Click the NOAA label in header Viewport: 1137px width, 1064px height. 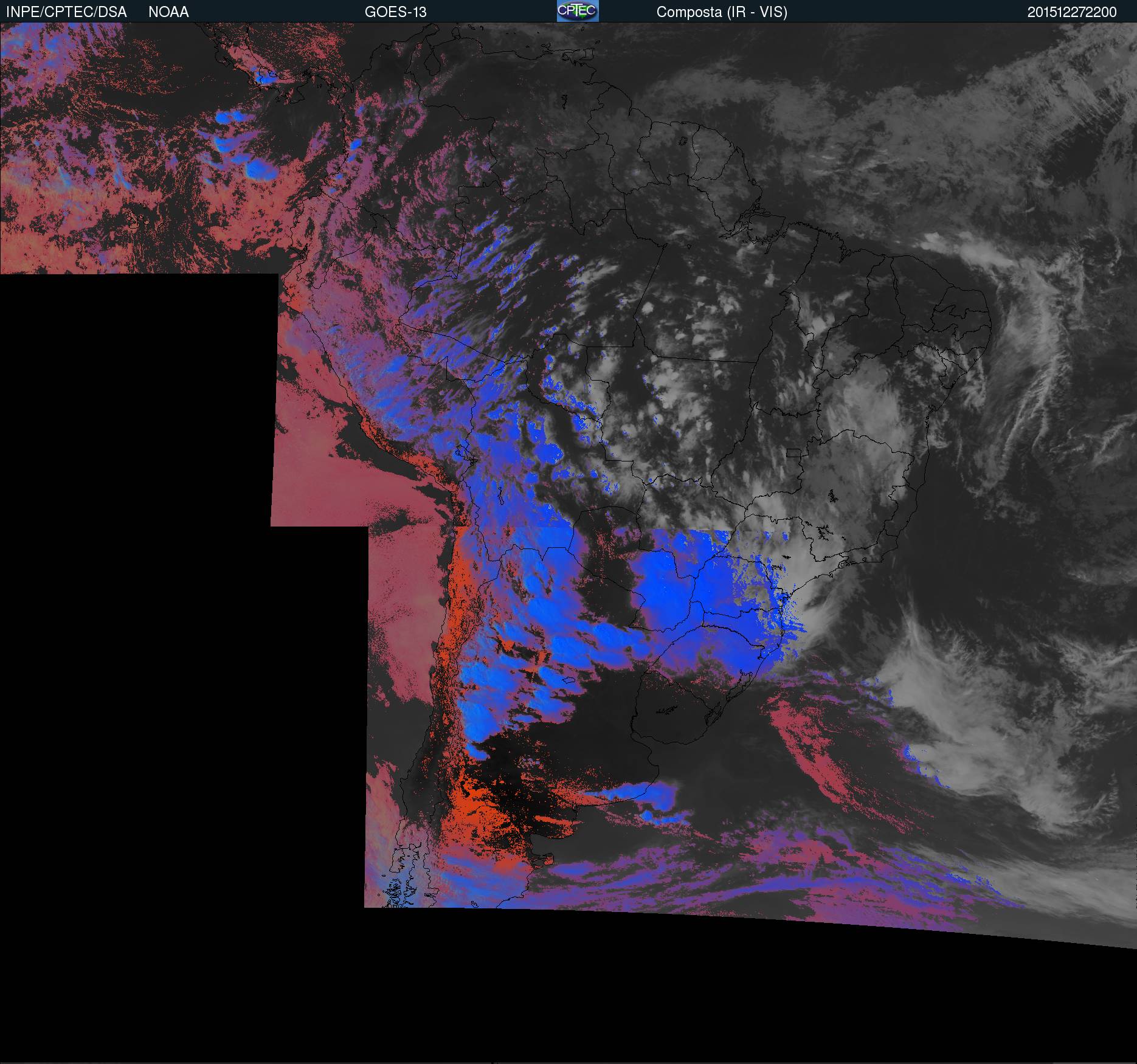(168, 12)
